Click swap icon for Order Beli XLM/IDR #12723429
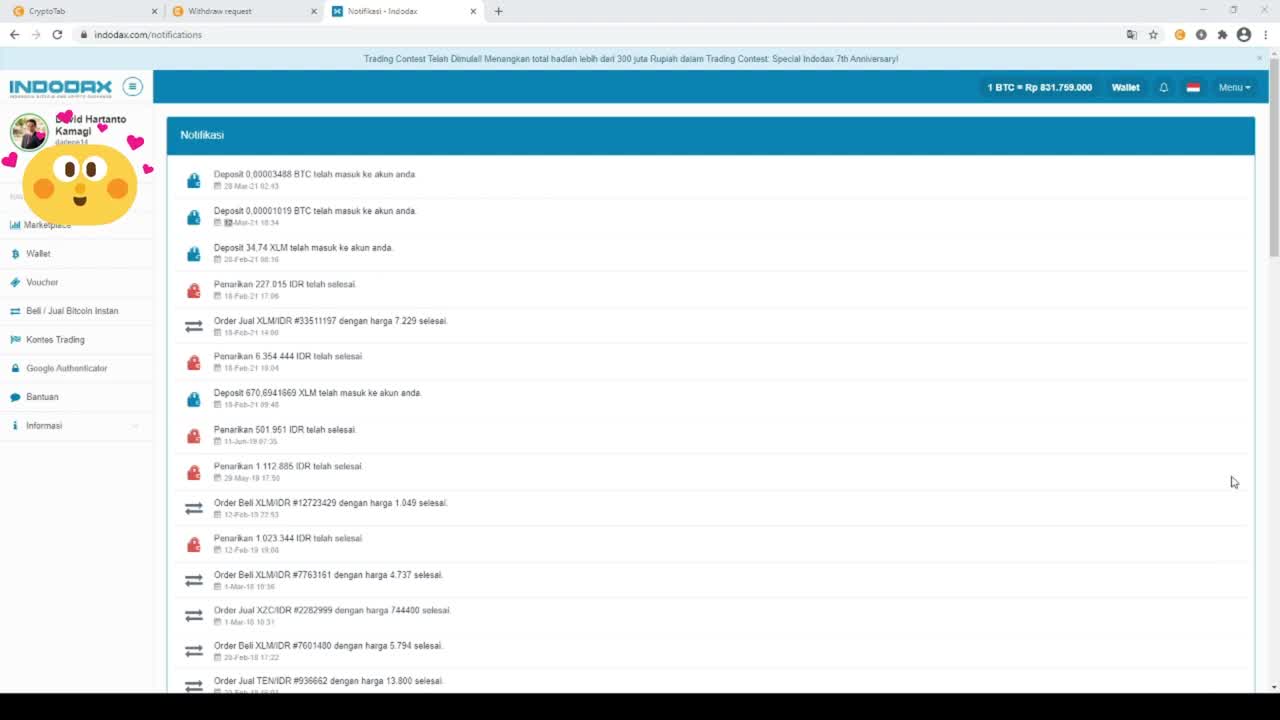The image size is (1280, 720). pos(194,508)
